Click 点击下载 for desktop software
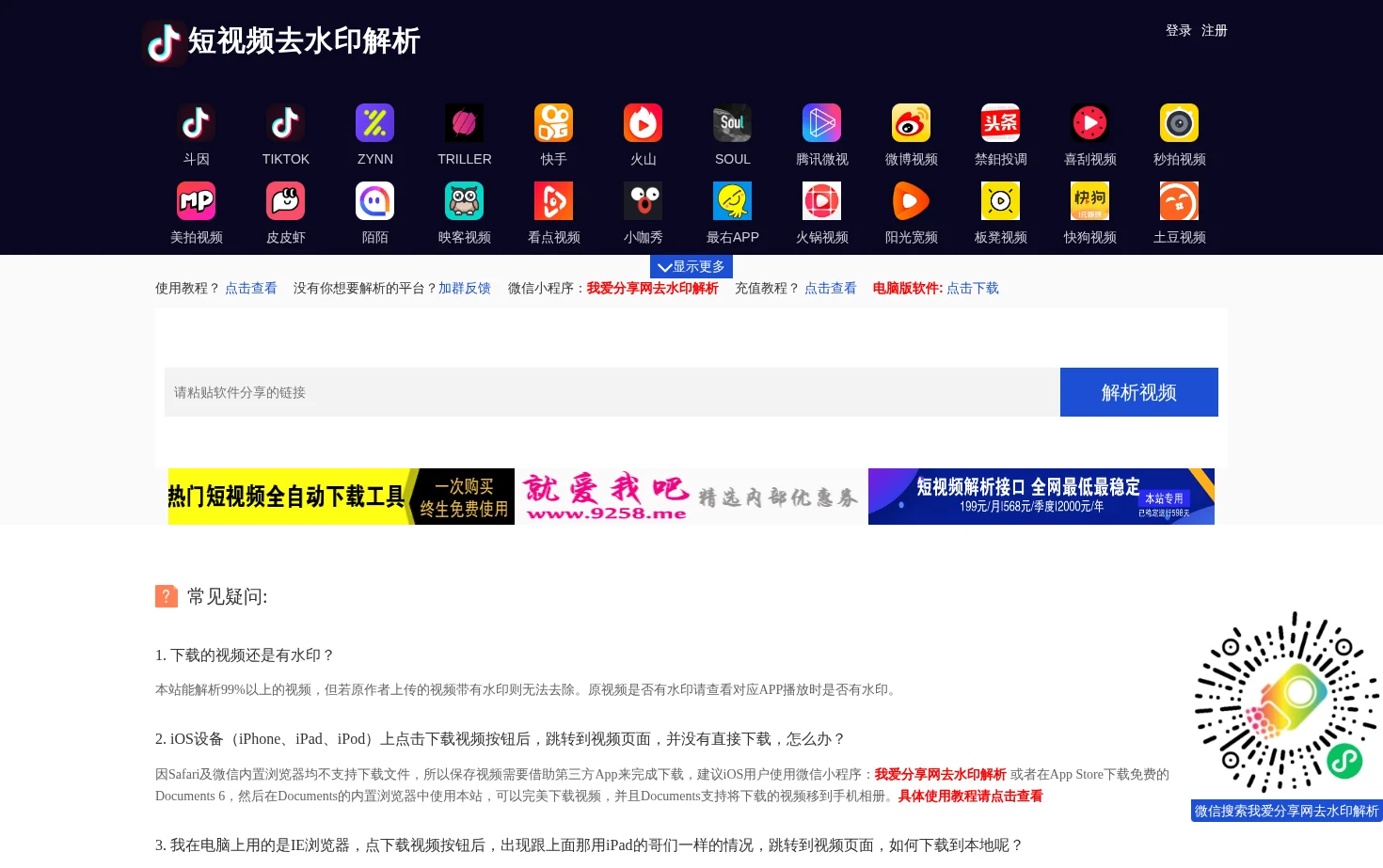This screenshot has height=868, width=1383. coord(973,289)
